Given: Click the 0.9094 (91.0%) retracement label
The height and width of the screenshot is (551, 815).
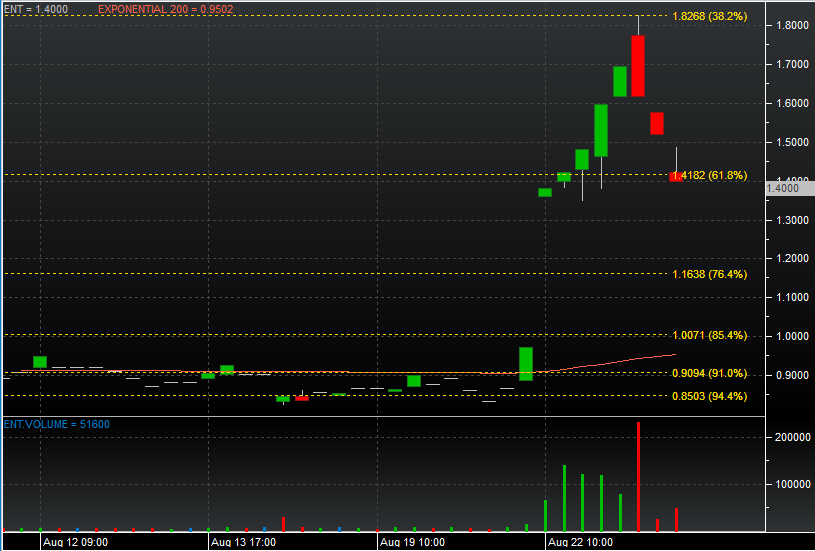Looking at the screenshot, I should click(x=709, y=373).
